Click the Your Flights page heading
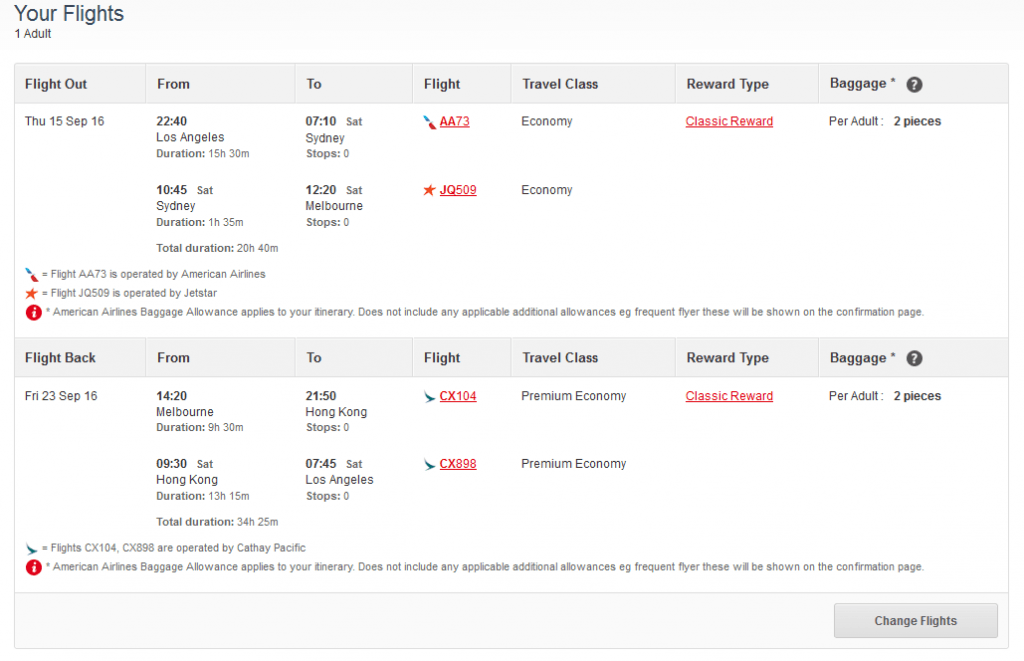Viewport: 1024px width, 661px height. (68, 14)
